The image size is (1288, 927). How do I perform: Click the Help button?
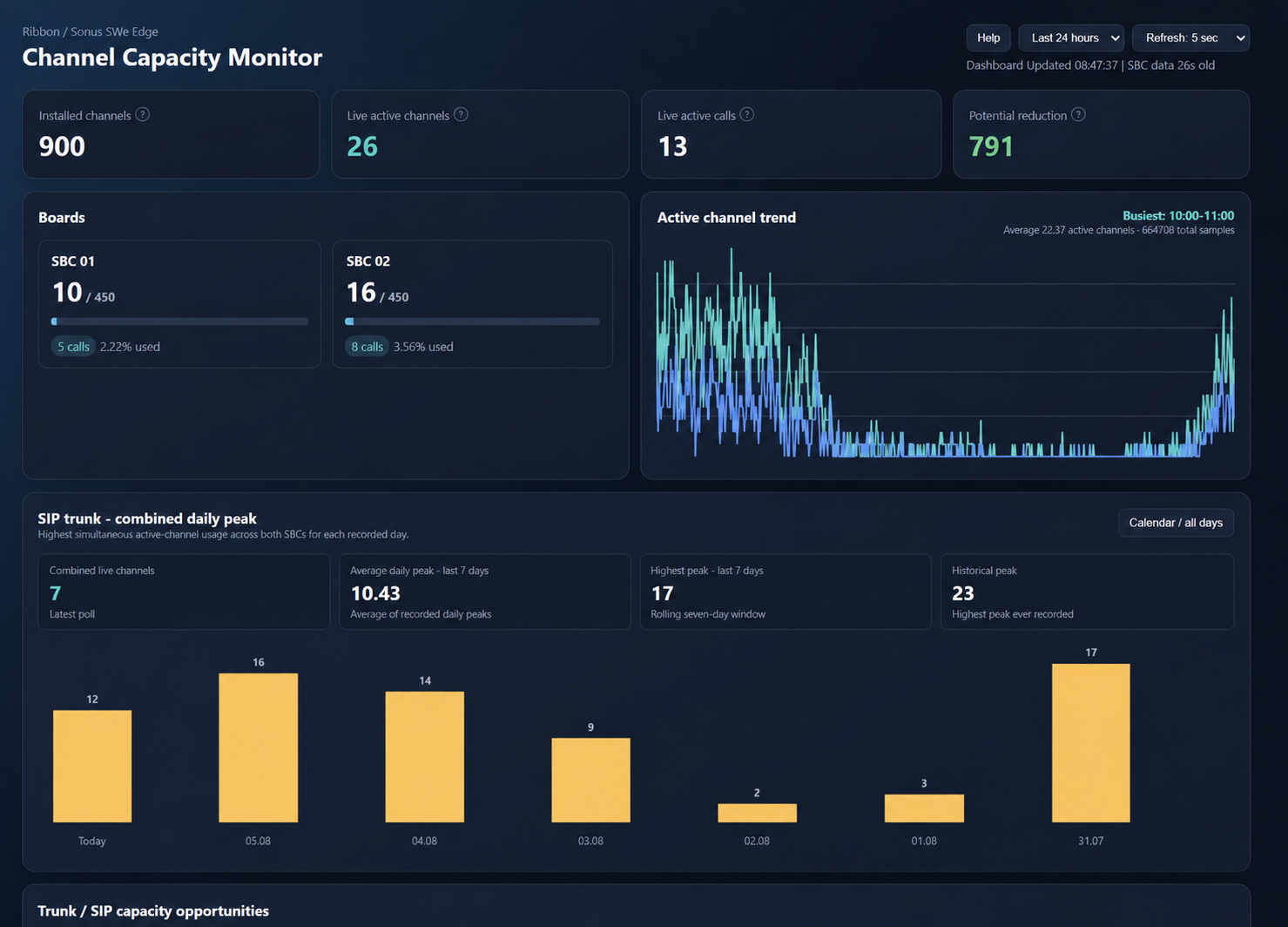click(988, 38)
